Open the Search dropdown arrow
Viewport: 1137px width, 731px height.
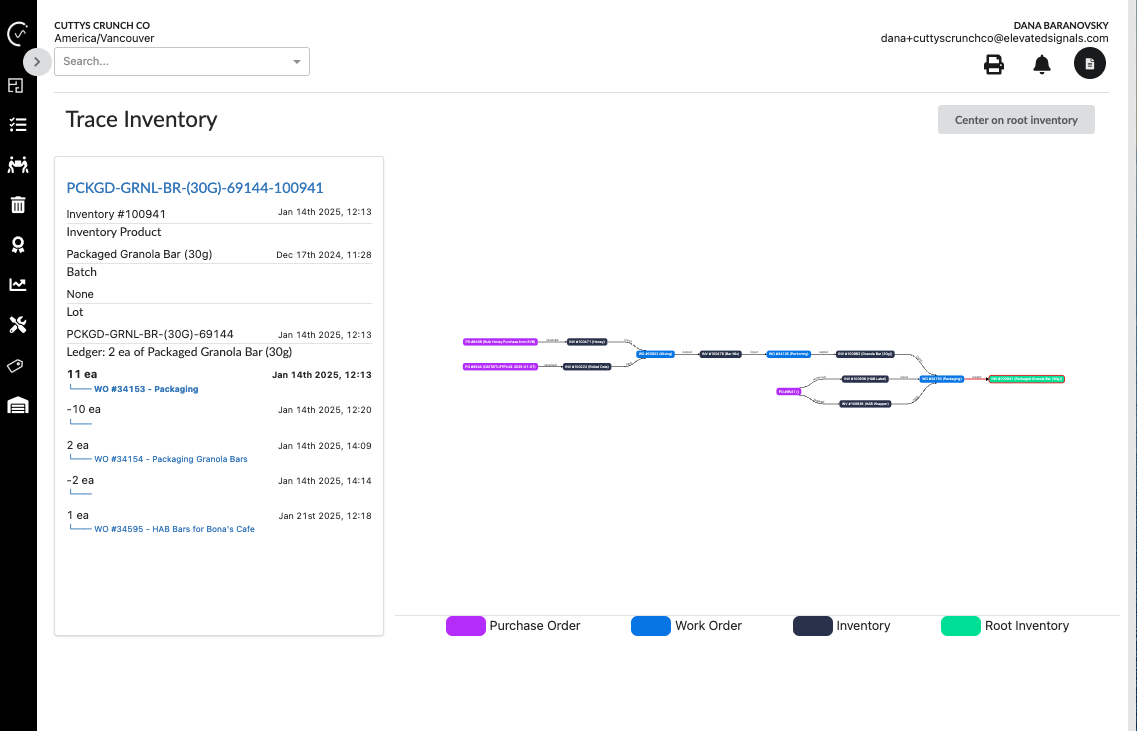tap(296, 61)
